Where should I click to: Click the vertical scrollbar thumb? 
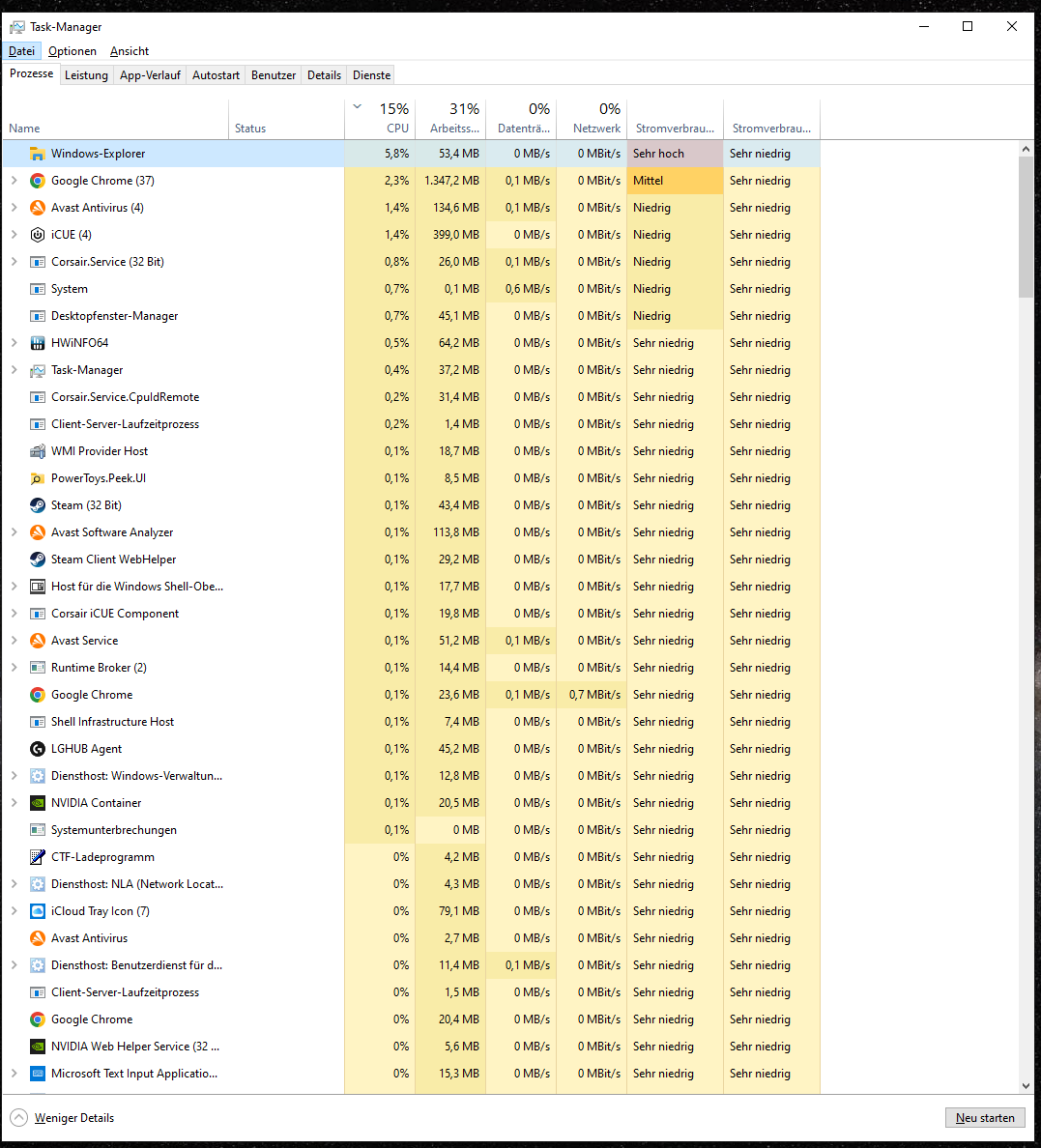tap(1026, 227)
